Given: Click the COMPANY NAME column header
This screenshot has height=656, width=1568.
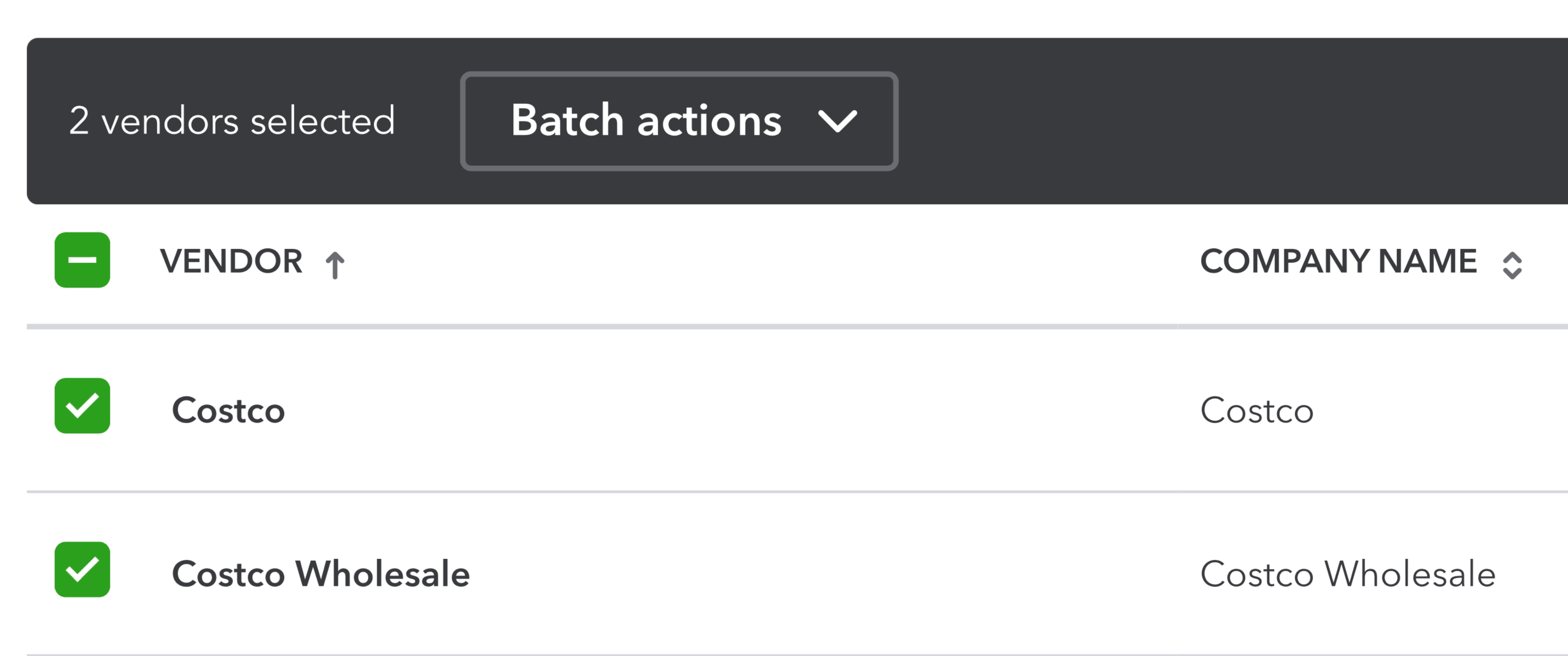Looking at the screenshot, I should click(1338, 262).
